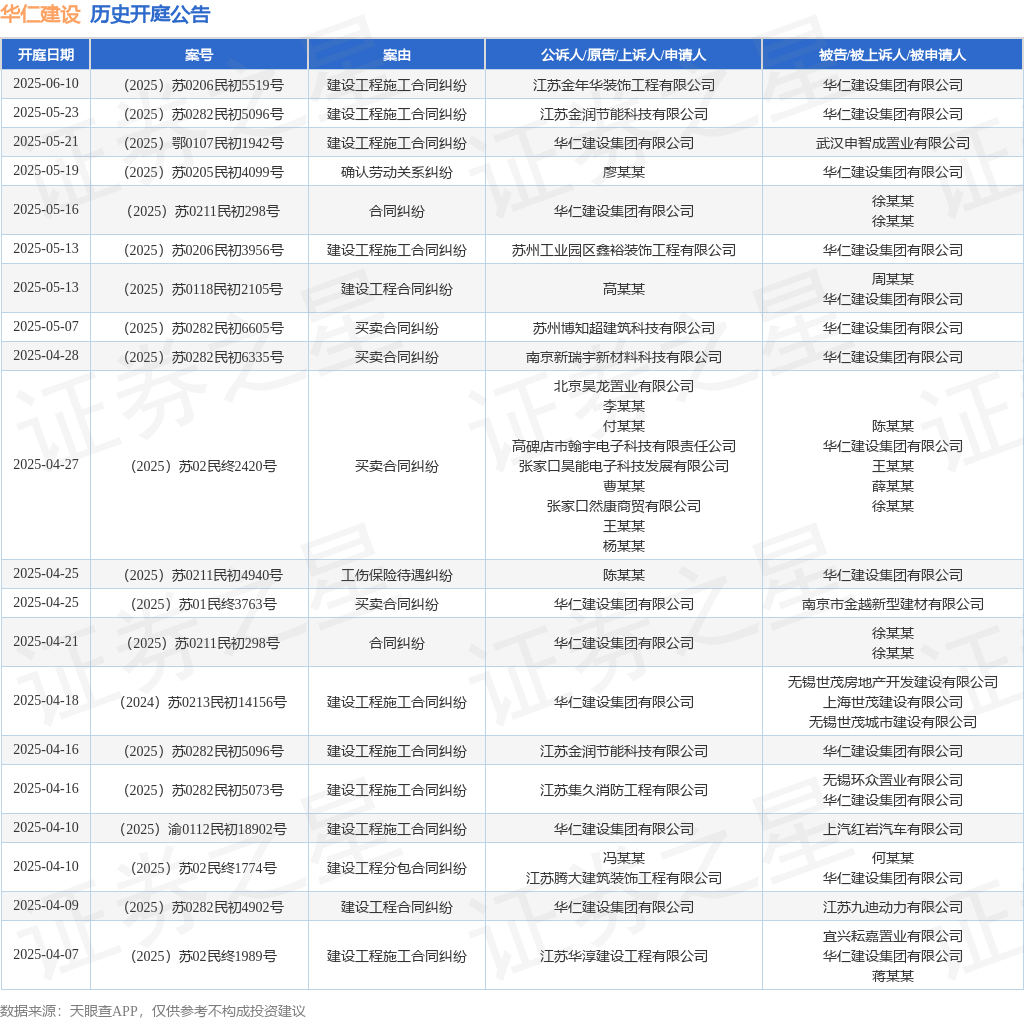The height and width of the screenshot is (1020, 1024).
Task: Click defendant 宜兴耘嘉置业有限公司
Action: tap(892, 936)
